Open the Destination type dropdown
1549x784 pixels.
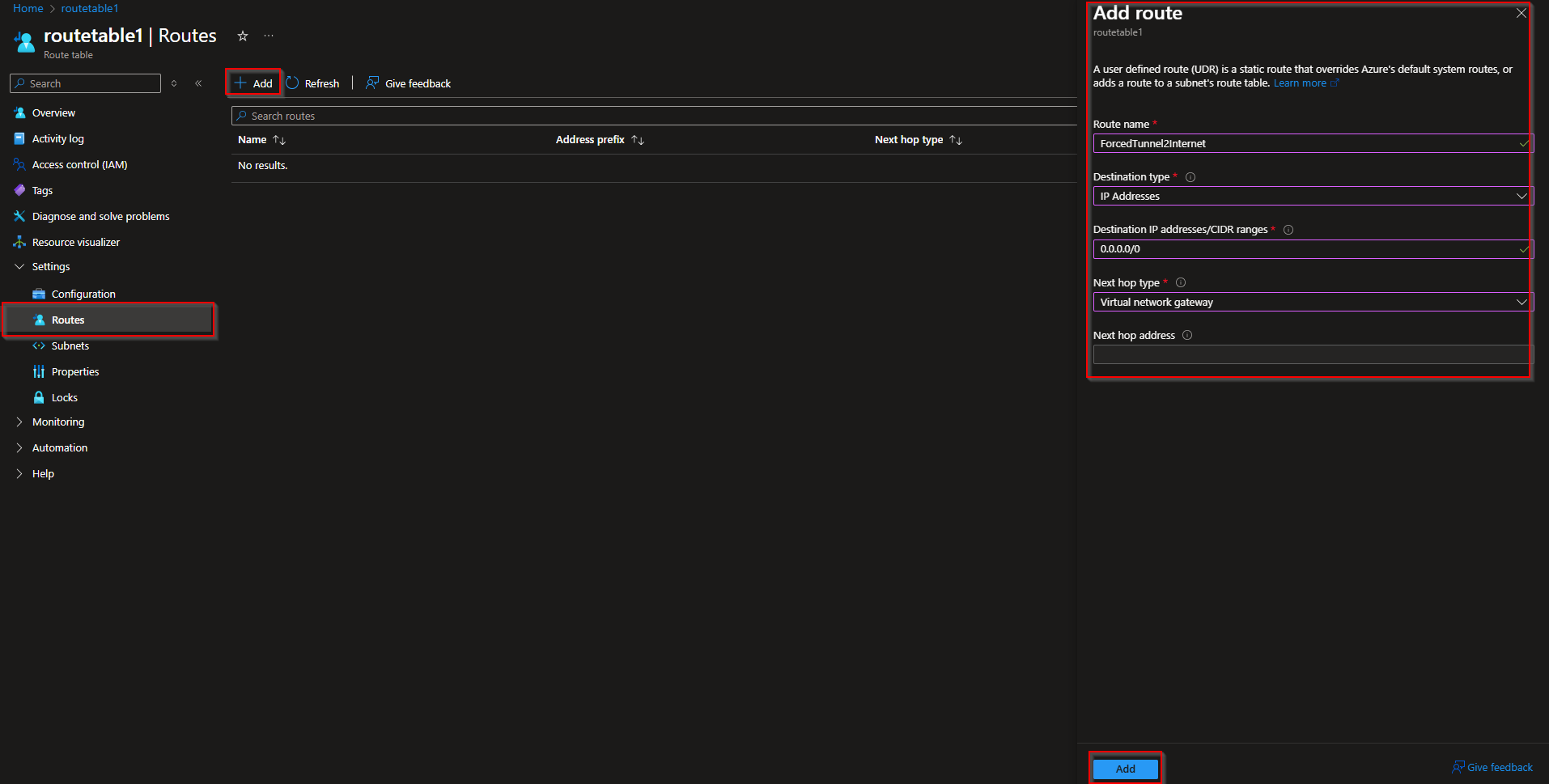[1313, 196]
